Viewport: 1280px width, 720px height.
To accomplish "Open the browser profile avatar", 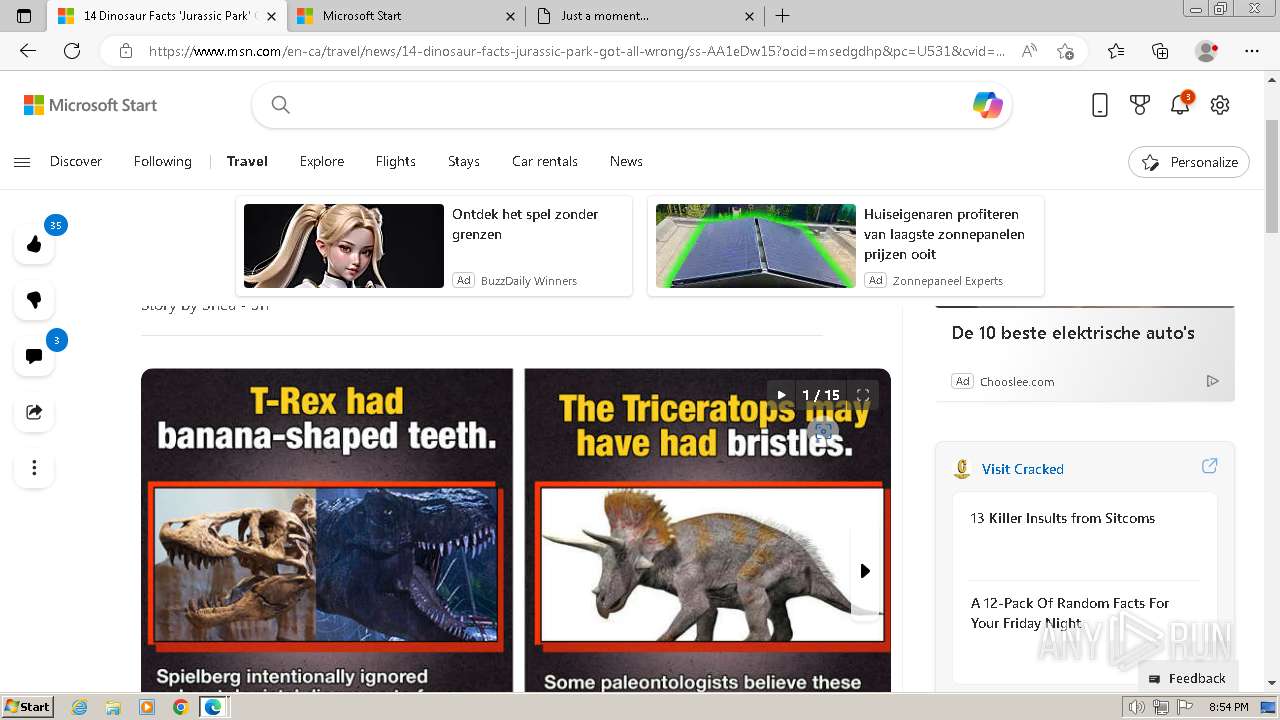I will 1207,51.
